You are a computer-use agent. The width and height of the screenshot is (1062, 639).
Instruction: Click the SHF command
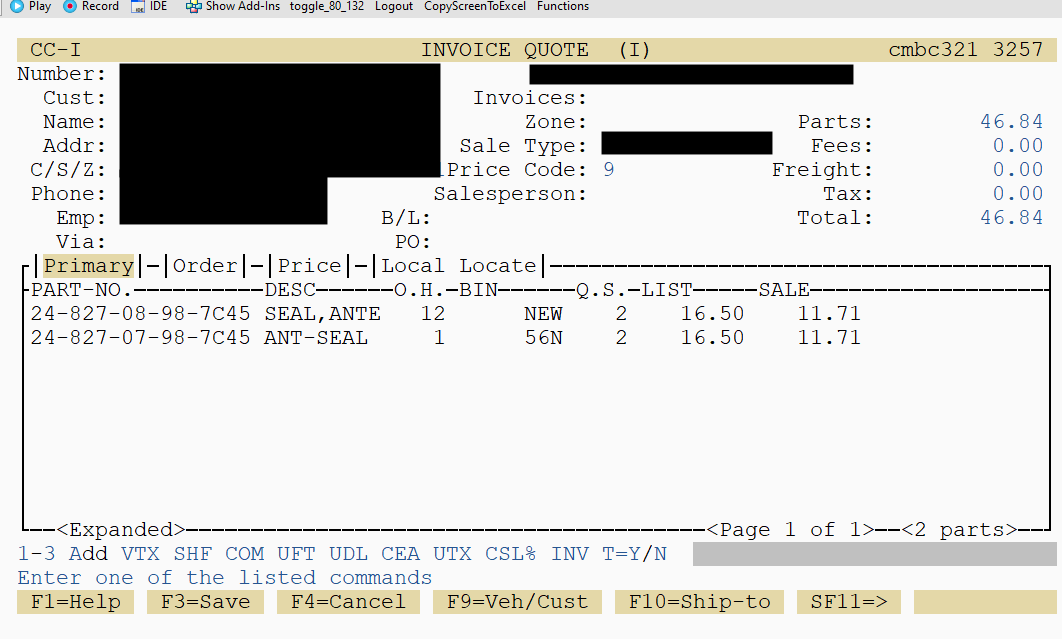pos(192,554)
